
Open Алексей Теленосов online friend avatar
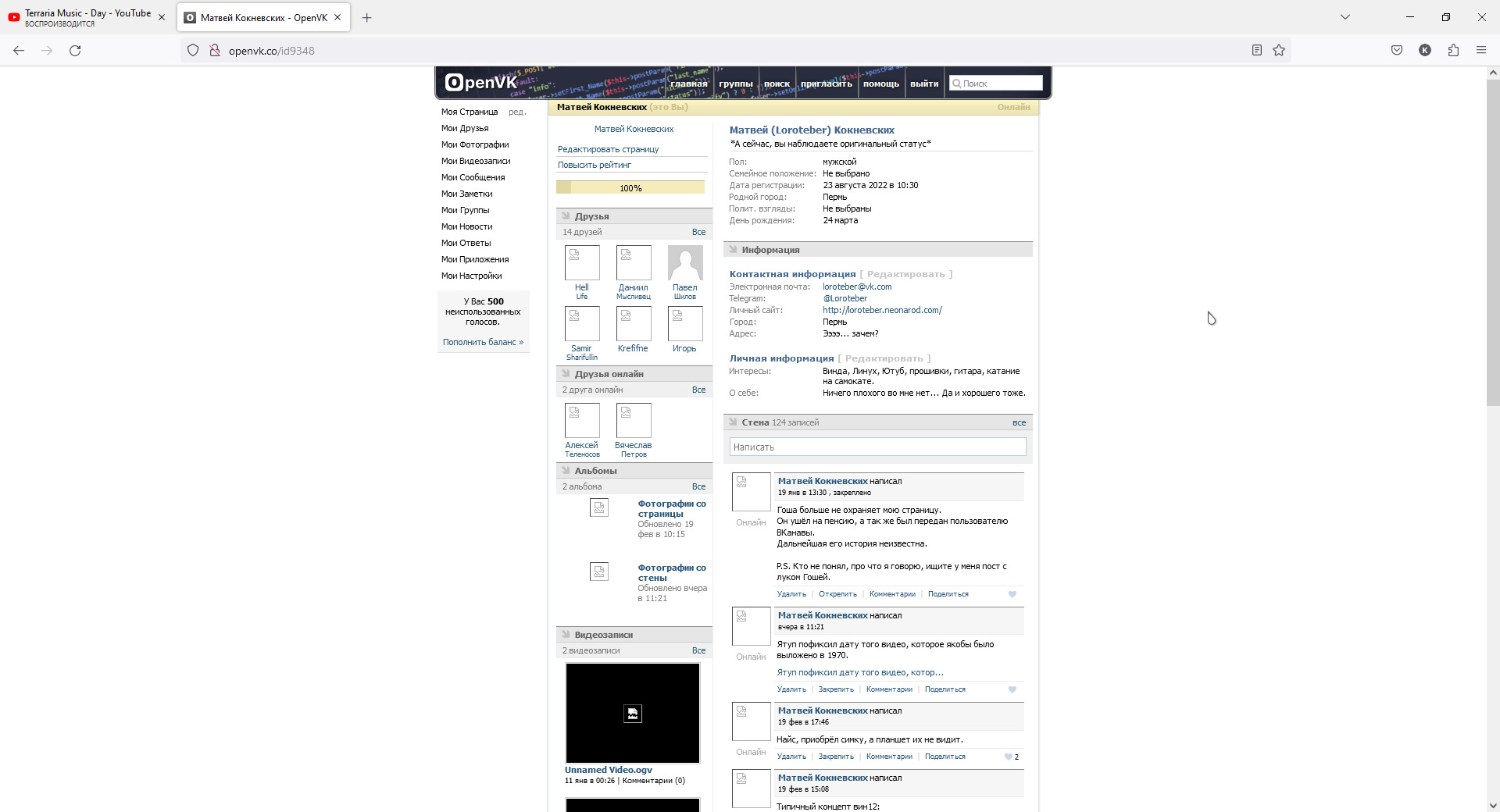[582, 420]
